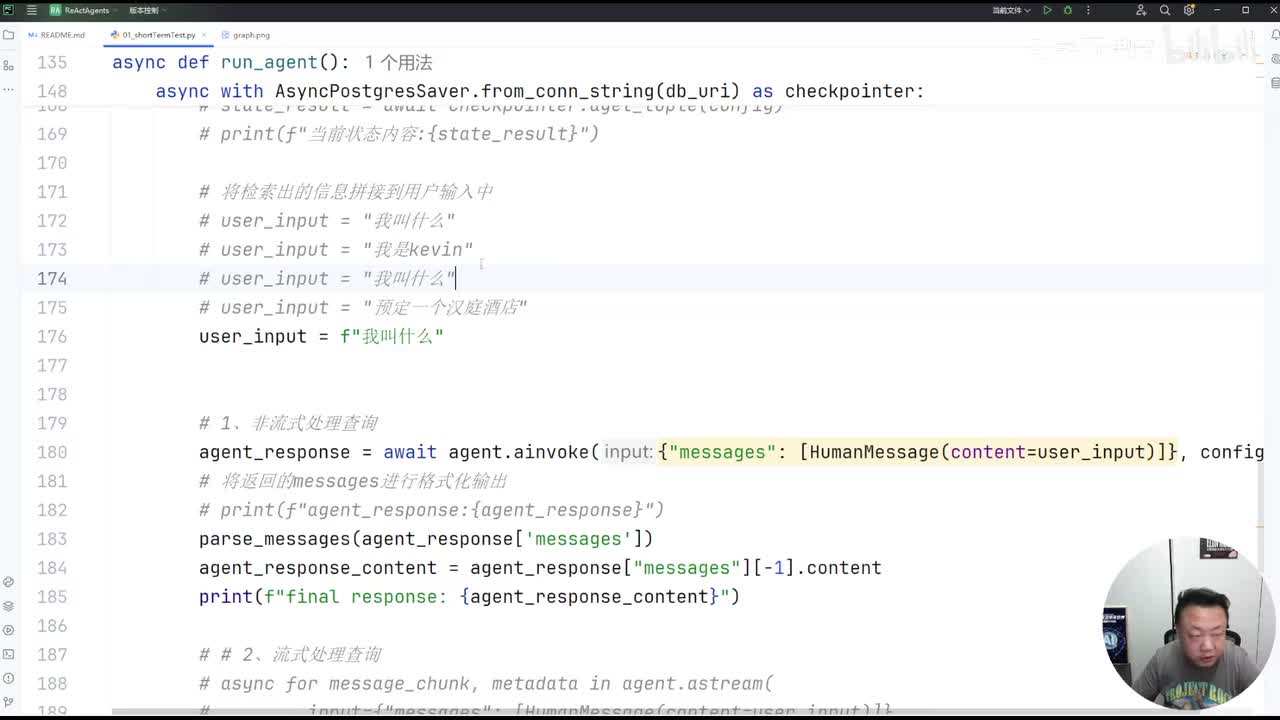The height and width of the screenshot is (720, 1280).
Task: Click the 'input:' parameter hint
Action: [628, 452]
